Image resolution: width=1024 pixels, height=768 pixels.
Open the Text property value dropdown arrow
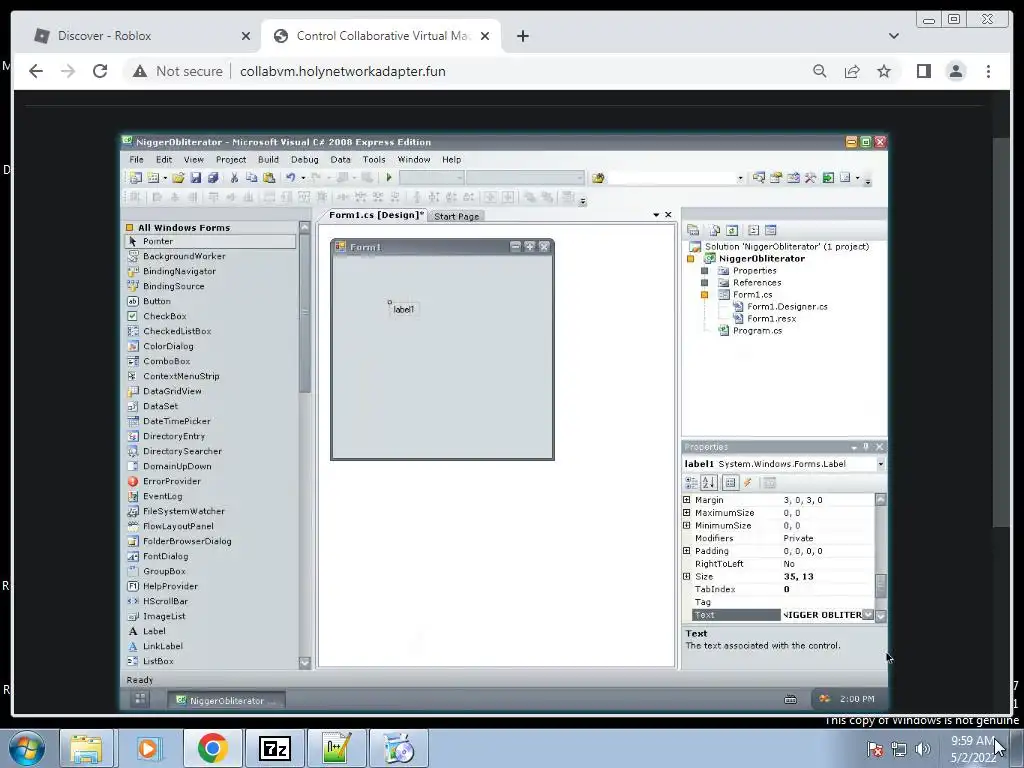(x=868, y=615)
